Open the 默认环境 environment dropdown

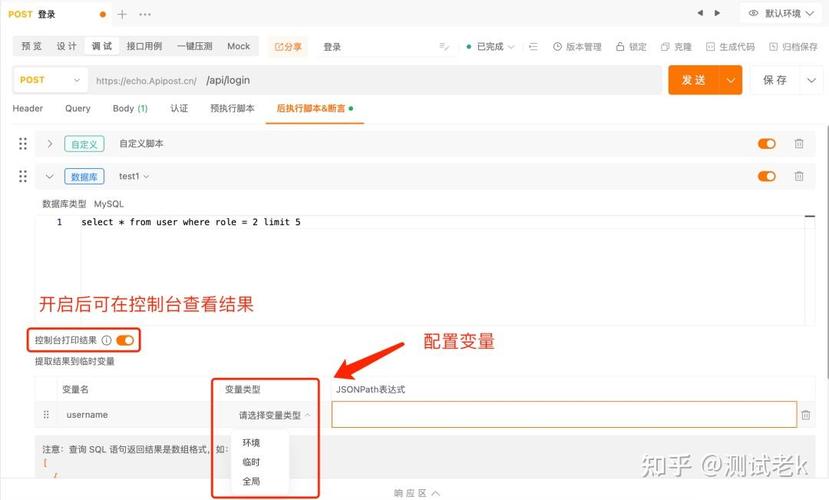(782, 13)
